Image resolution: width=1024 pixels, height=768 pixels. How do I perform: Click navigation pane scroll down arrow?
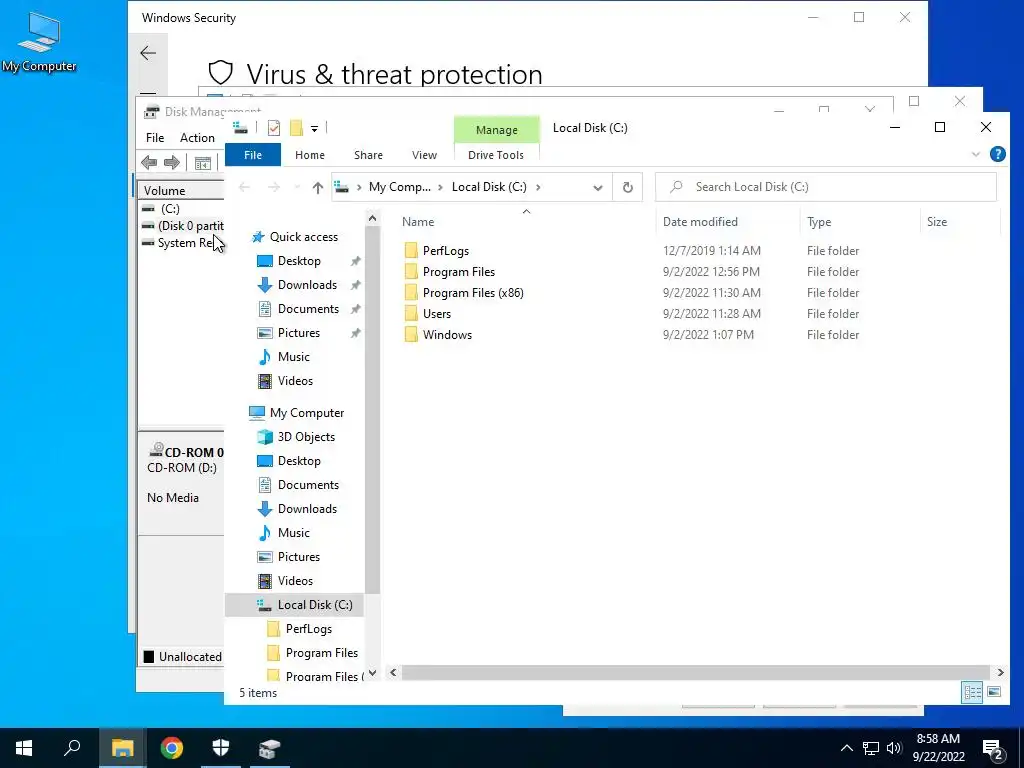click(x=372, y=673)
